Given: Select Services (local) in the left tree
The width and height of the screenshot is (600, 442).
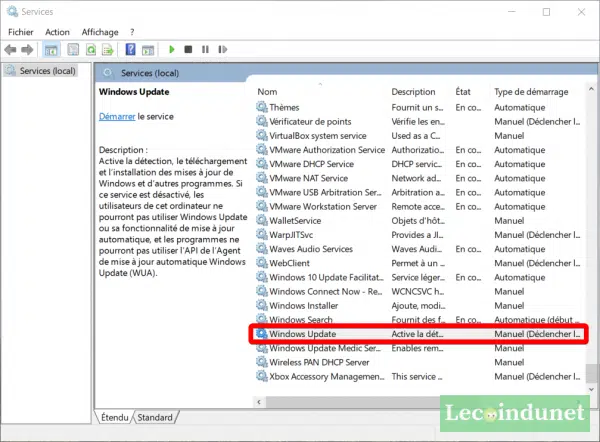Looking at the screenshot, I should pyautogui.click(x=47, y=71).
